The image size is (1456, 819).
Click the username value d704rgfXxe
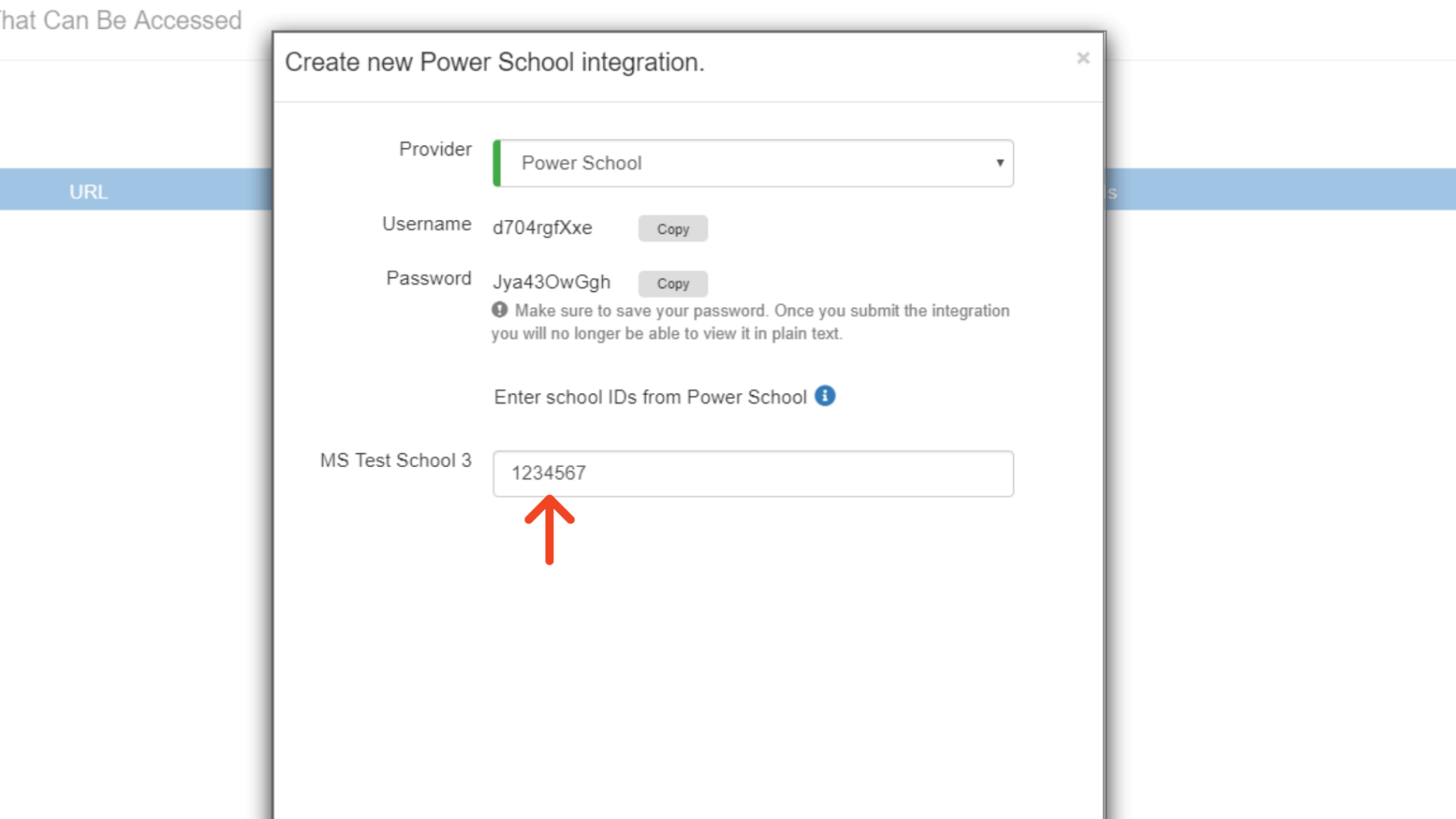(x=542, y=228)
